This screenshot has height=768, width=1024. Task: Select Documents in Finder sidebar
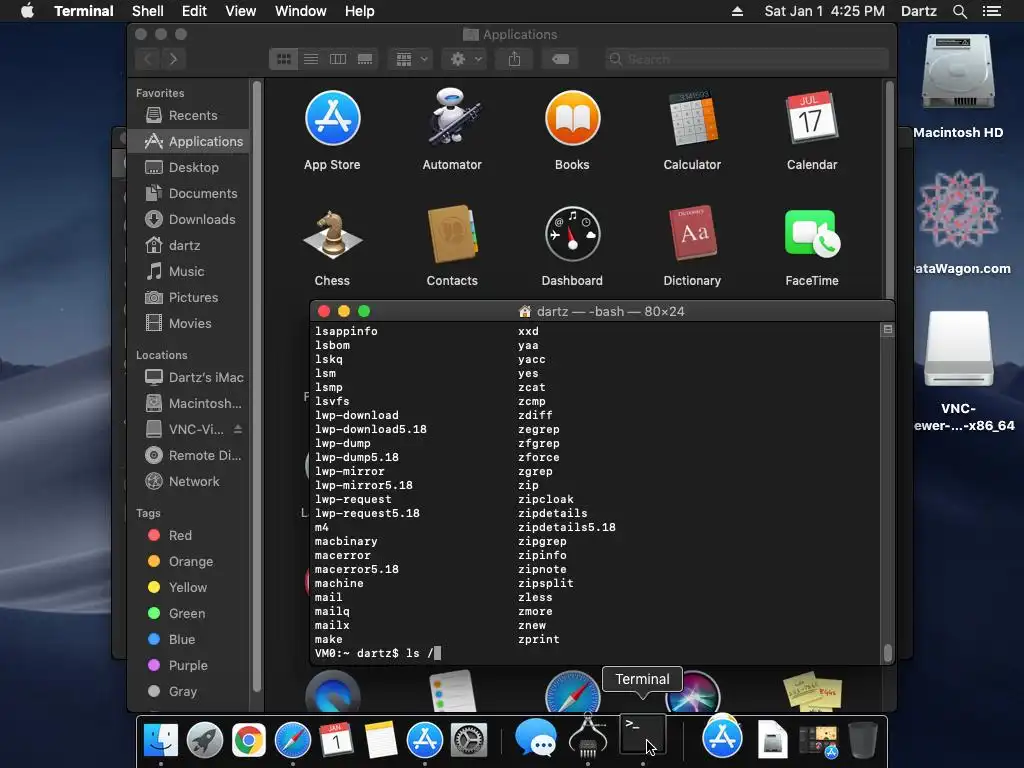[x=188, y=194]
